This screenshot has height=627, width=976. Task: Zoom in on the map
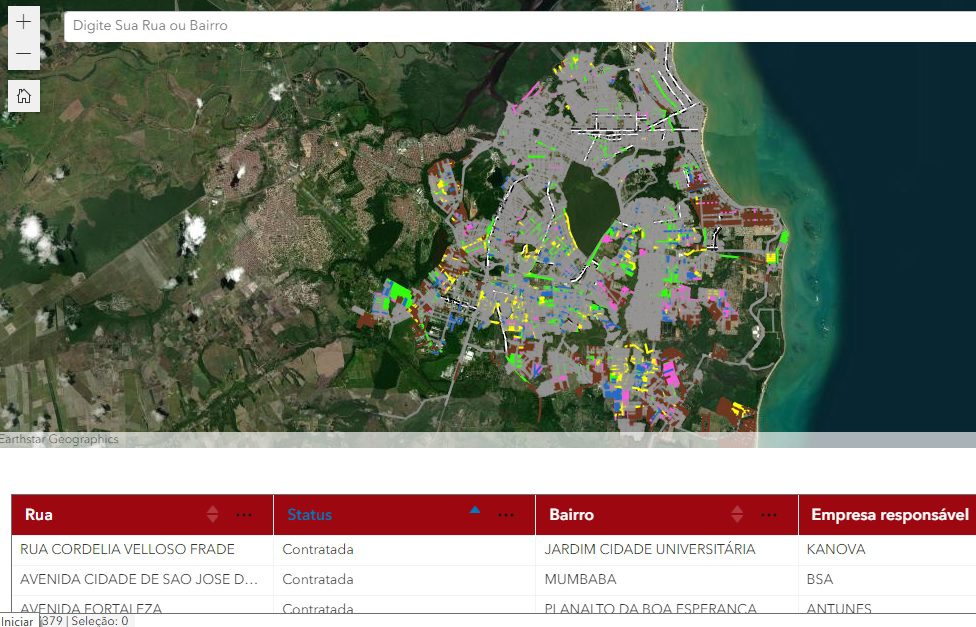click(x=24, y=22)
